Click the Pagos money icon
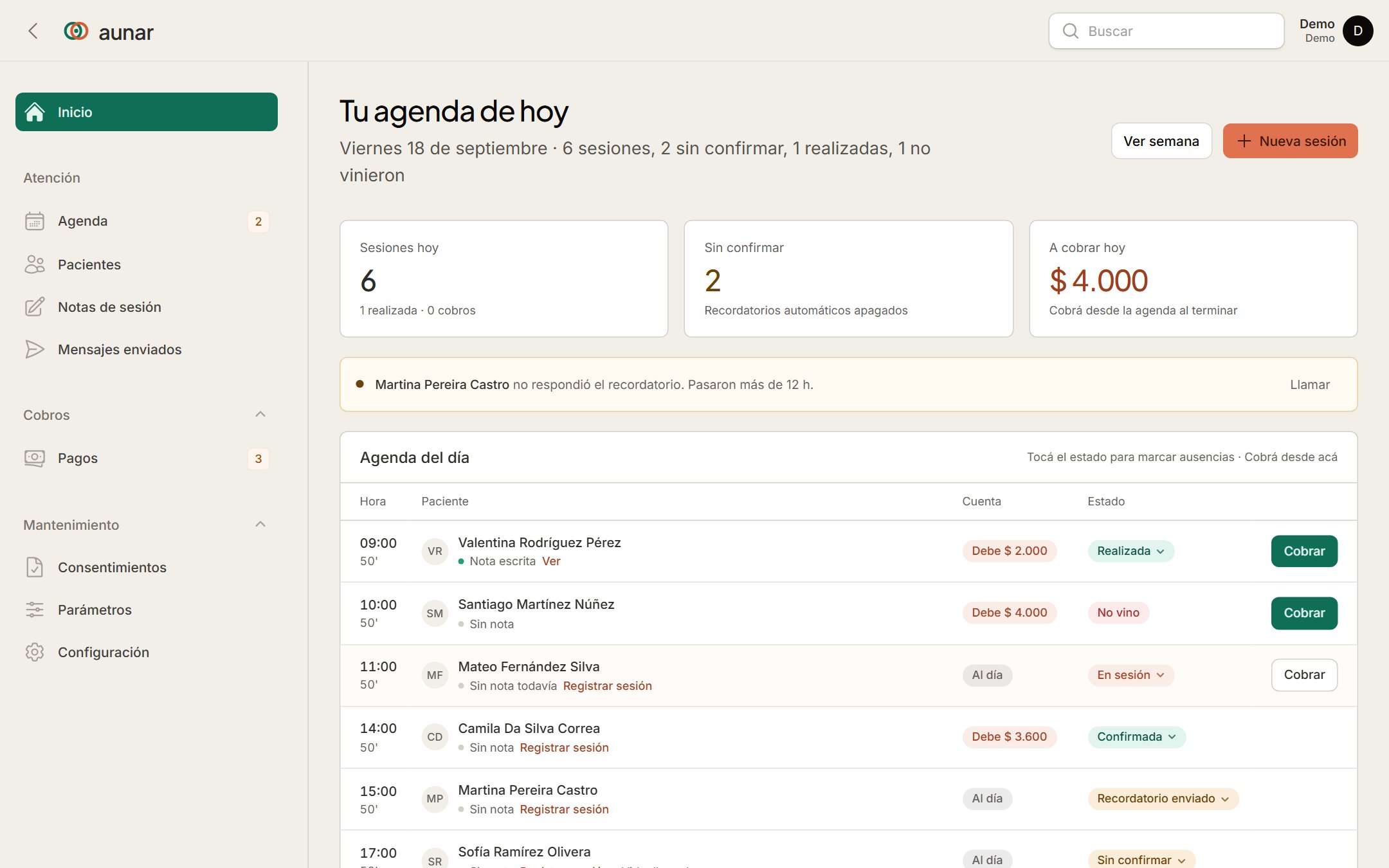 pos(35,458)
